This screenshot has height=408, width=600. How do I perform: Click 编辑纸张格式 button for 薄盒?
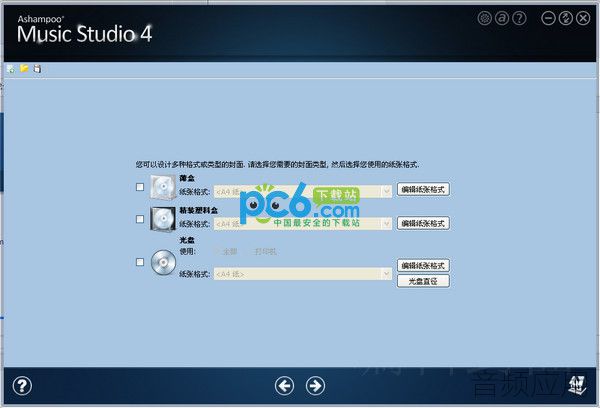(x=423, y=189)
